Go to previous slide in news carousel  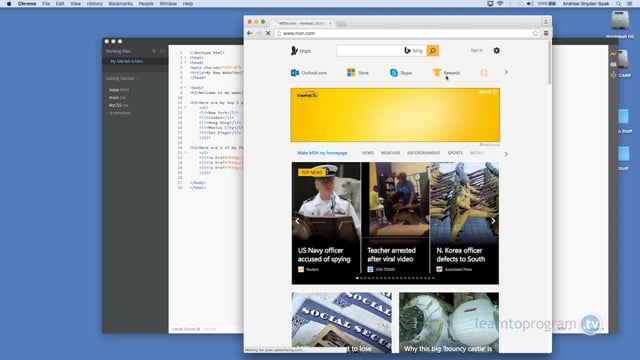(x=298, y=221)
